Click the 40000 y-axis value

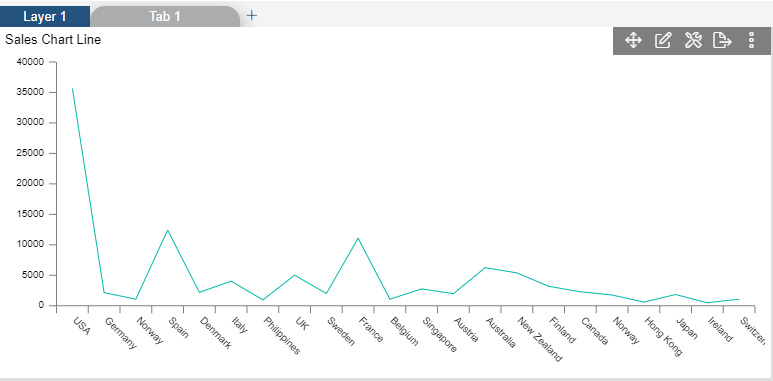tap(31, 62)
